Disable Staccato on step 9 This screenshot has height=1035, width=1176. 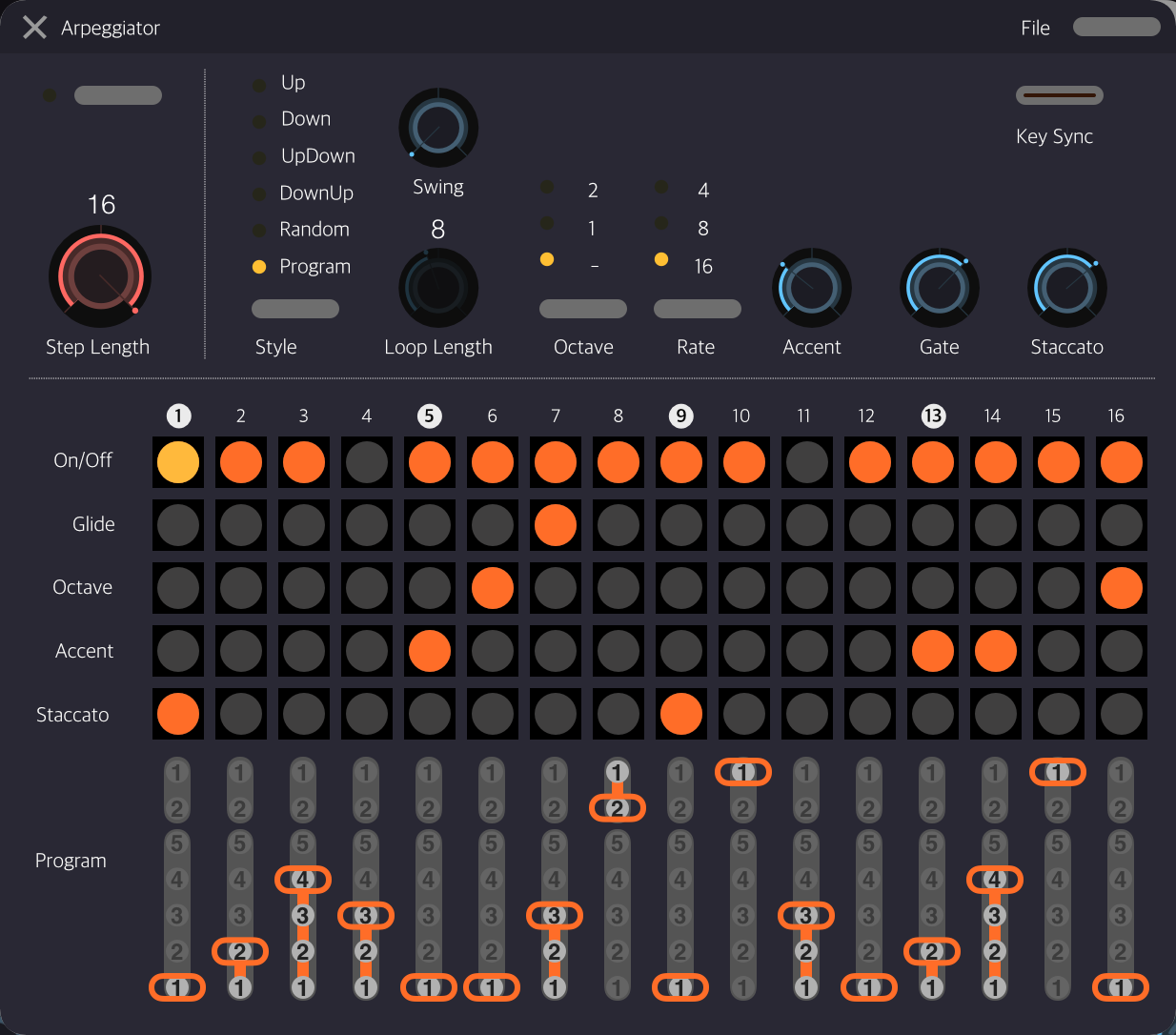tap(681, 714)
